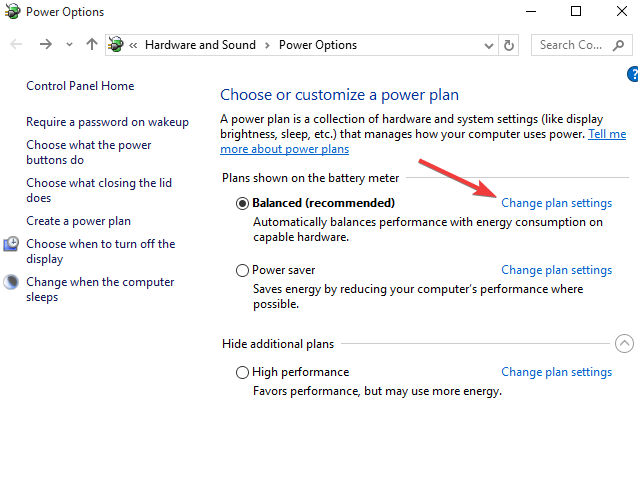Click the Power Options icon in the address bar
Screen dimensions: 638x493
(x=118, y=45)
